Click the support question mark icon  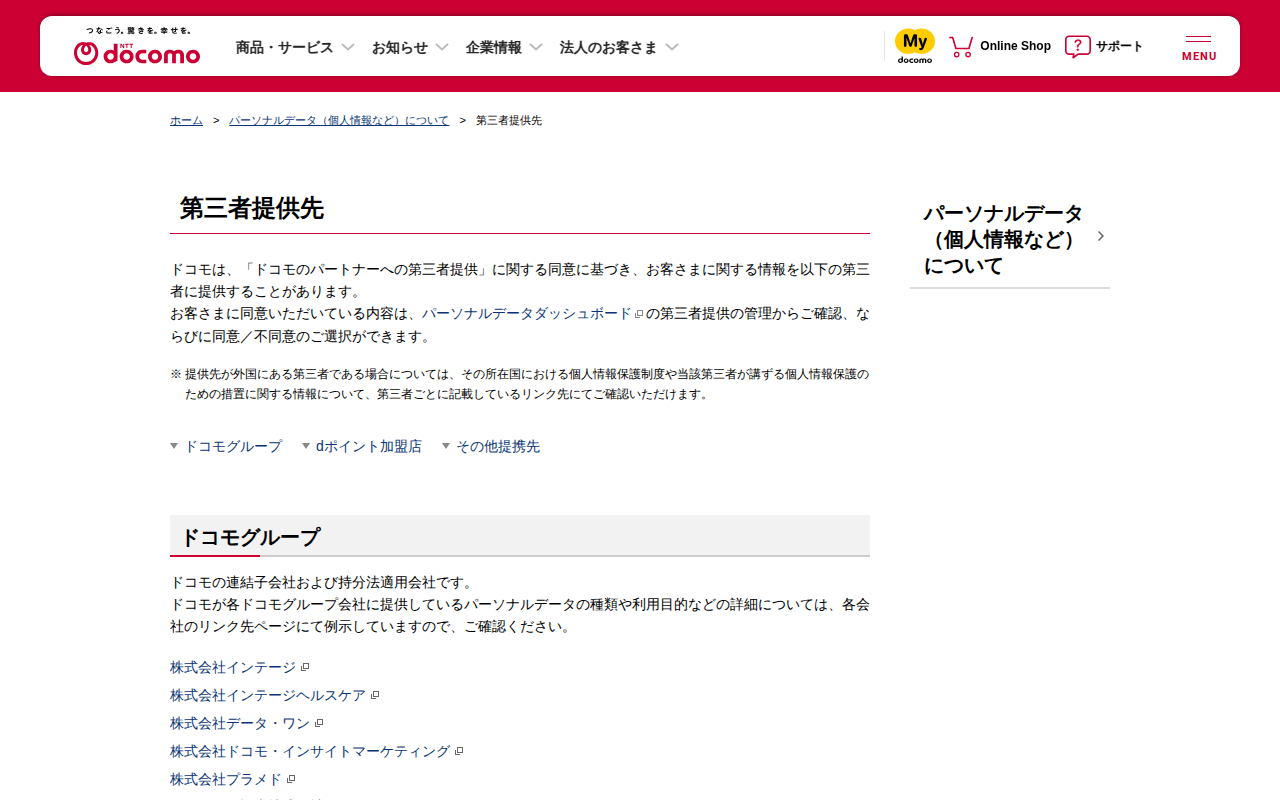pos(1077,46)
